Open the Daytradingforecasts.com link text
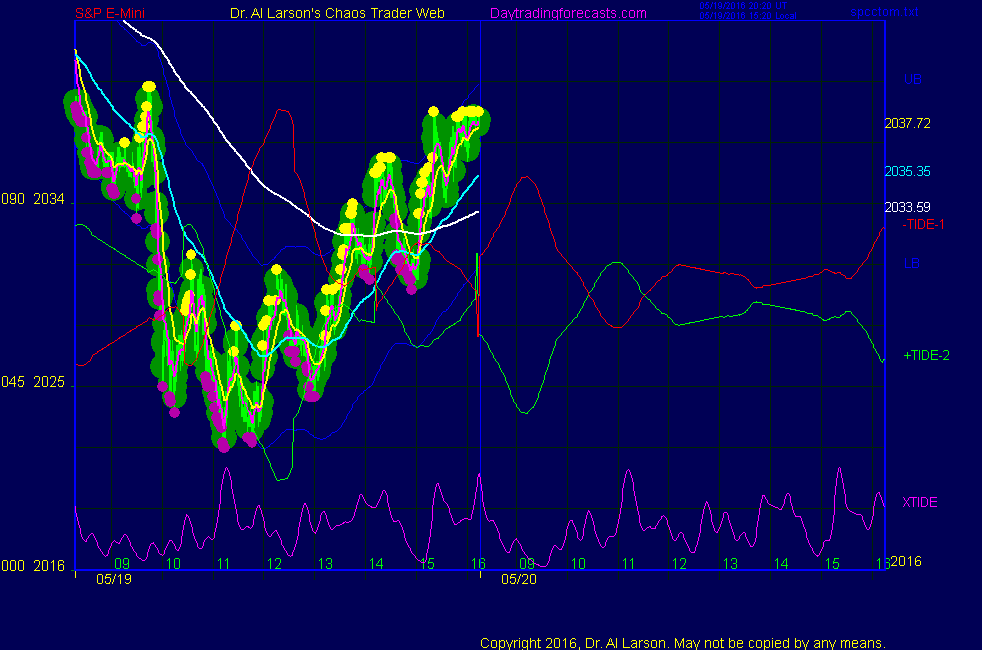The image size is (982, 650). [568, 13]
